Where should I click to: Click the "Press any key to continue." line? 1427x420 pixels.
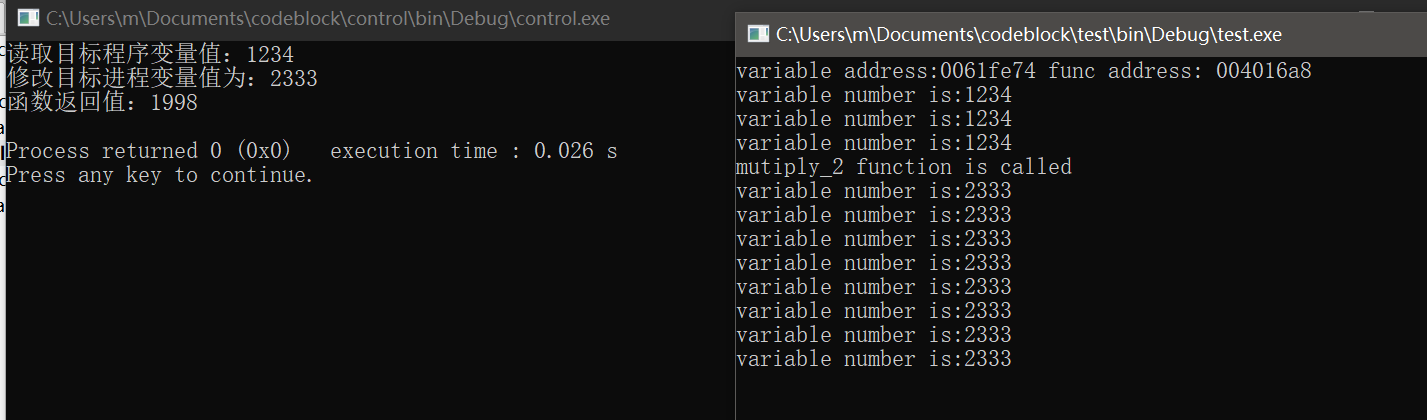160,176
